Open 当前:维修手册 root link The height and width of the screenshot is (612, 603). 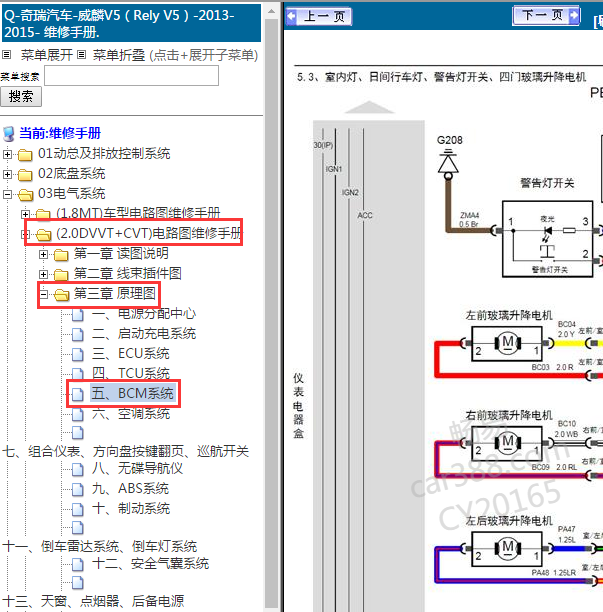[60, 133]
